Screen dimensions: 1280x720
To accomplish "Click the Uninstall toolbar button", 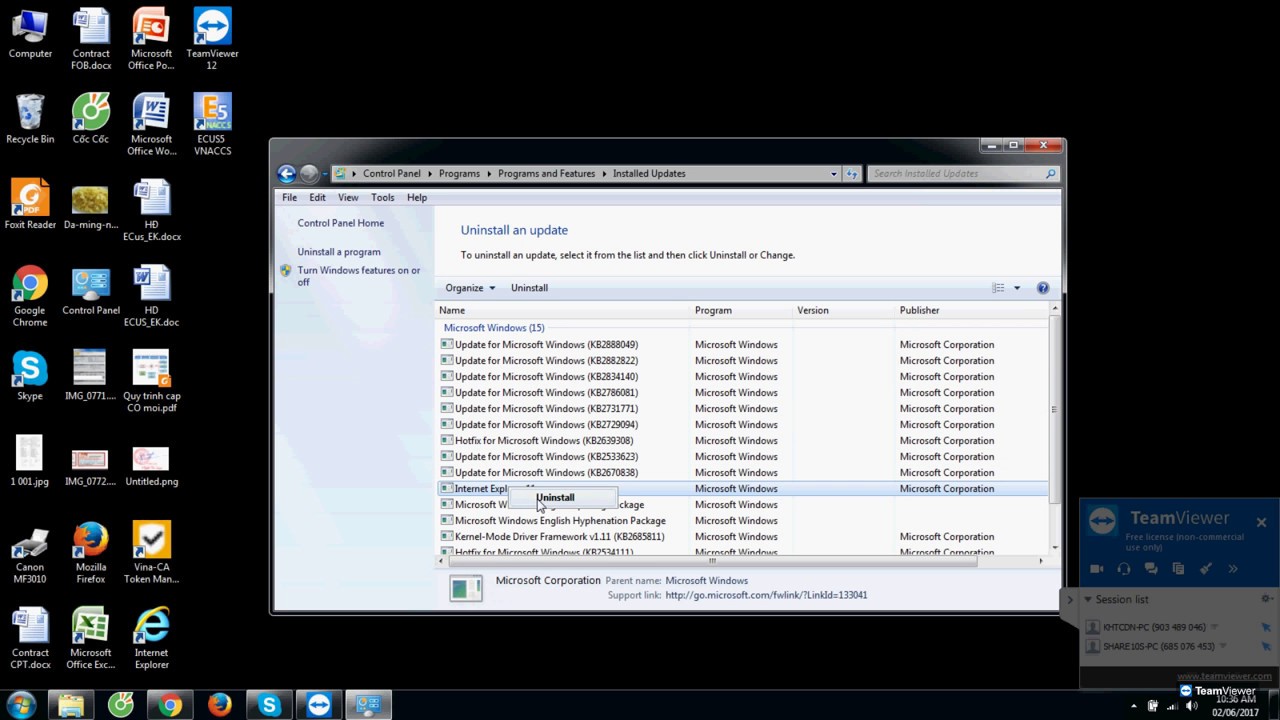I will pos(529,288).
